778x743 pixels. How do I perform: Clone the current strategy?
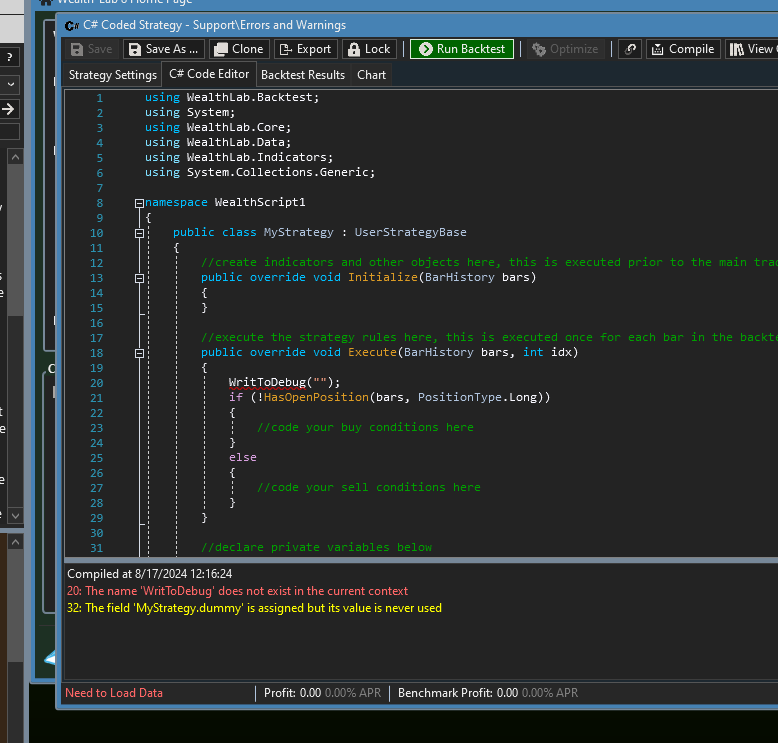238,49
